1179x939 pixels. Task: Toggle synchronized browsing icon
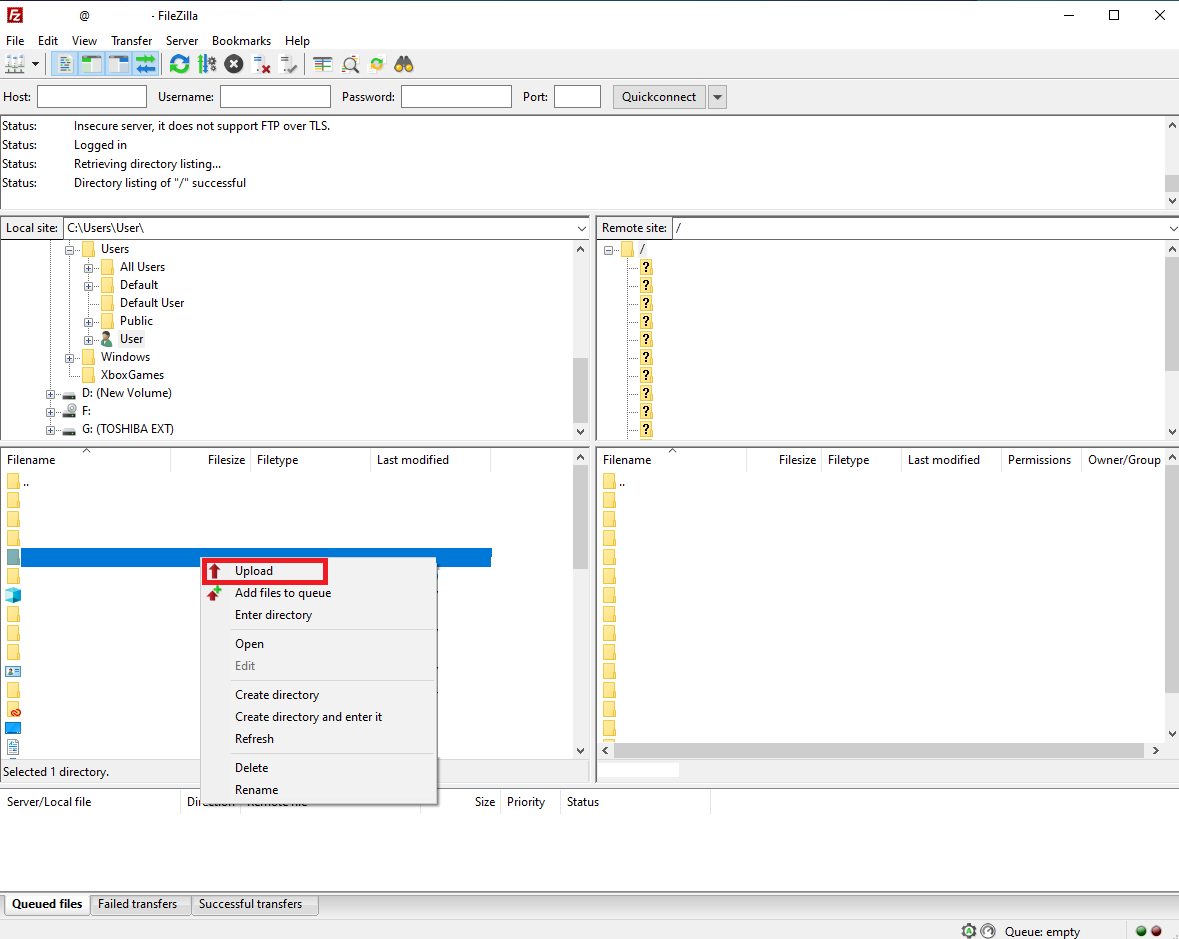[x=377, y=65]
